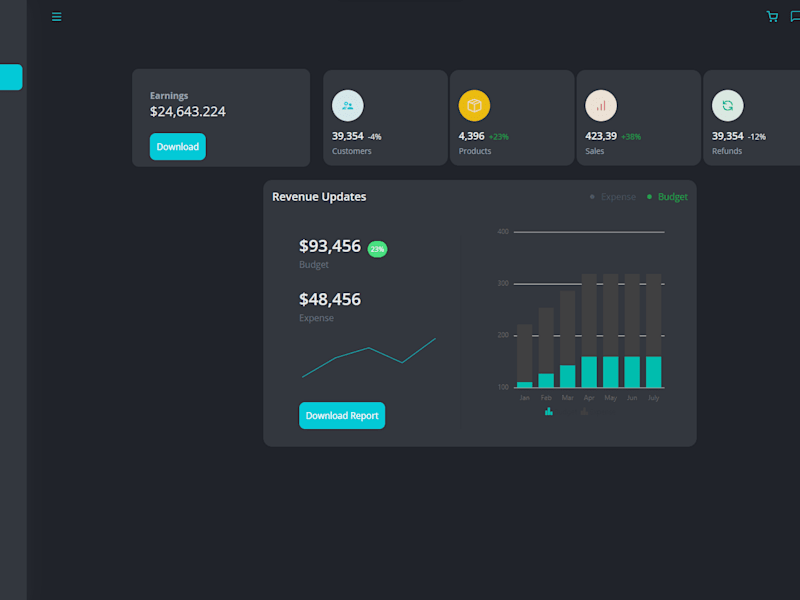Image resolution: width=800 pixels, height=600 pixels.
Task: Click the Customers label
Action: click(352, 151)
